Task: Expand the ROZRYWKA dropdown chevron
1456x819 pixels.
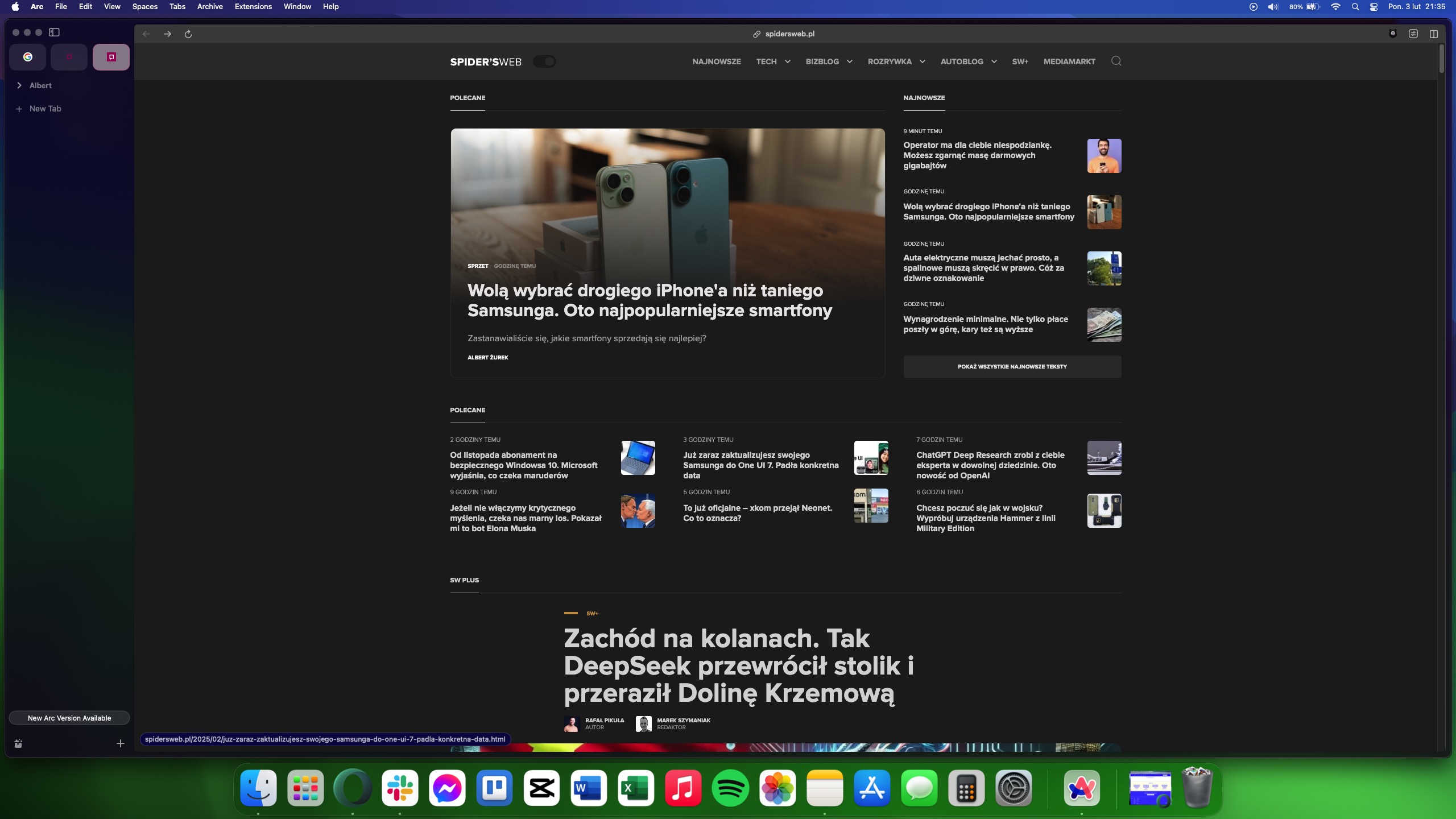Action: point(923,61)
